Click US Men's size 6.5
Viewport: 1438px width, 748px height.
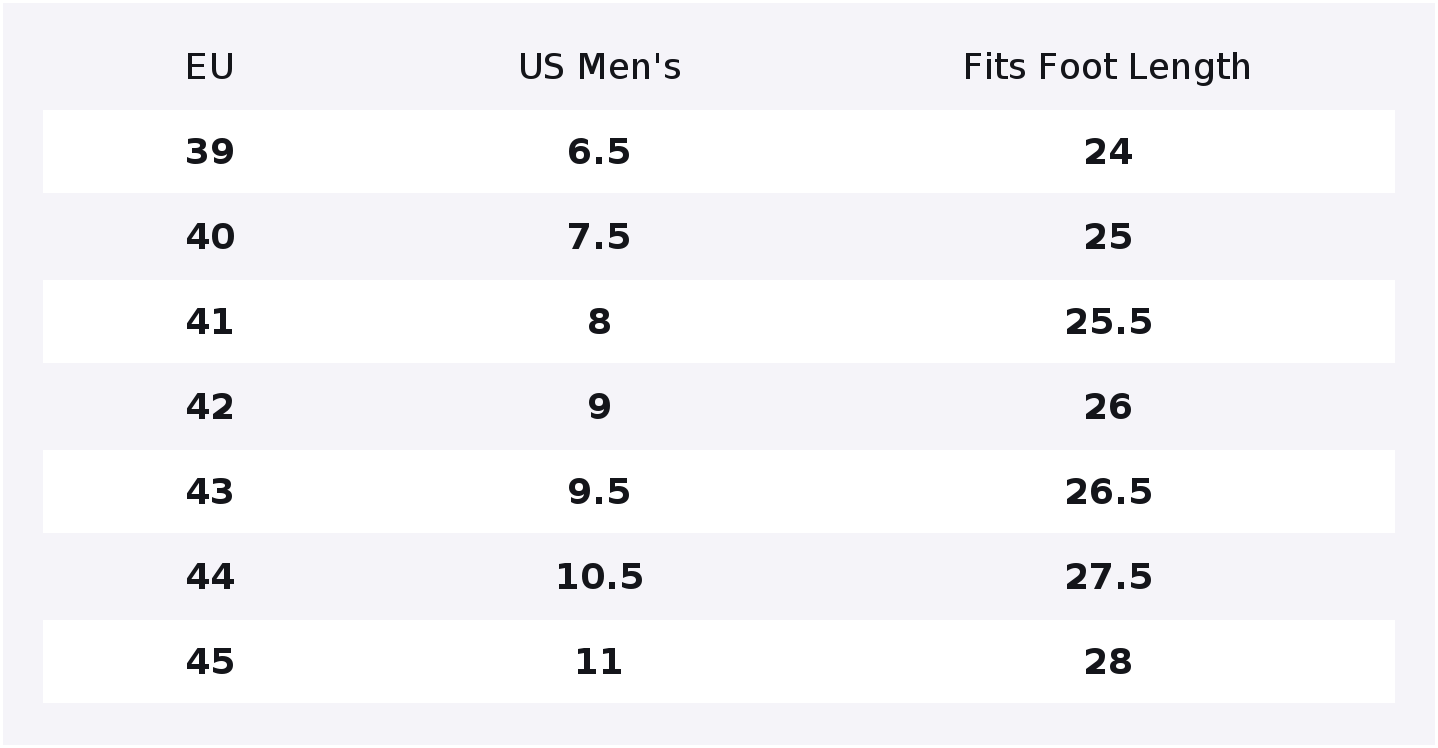click(599, 152)
